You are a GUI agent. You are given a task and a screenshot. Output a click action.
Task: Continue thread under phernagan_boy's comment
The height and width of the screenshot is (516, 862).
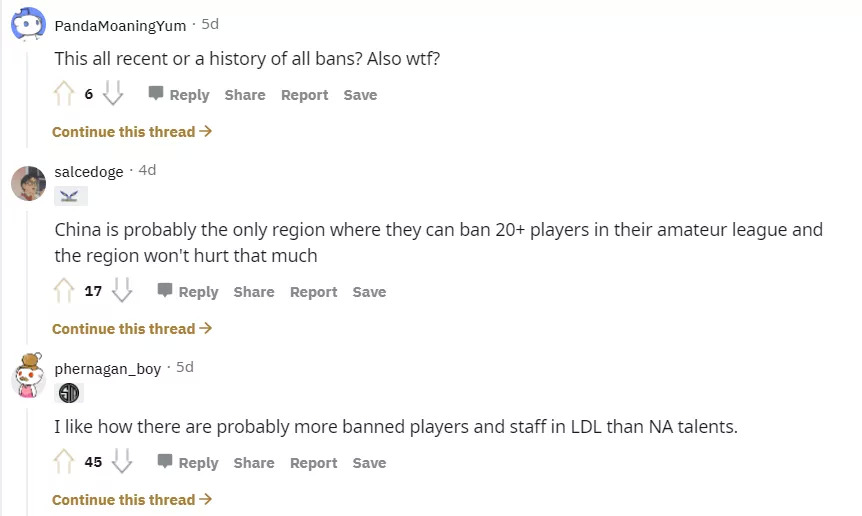coord(132,500)
